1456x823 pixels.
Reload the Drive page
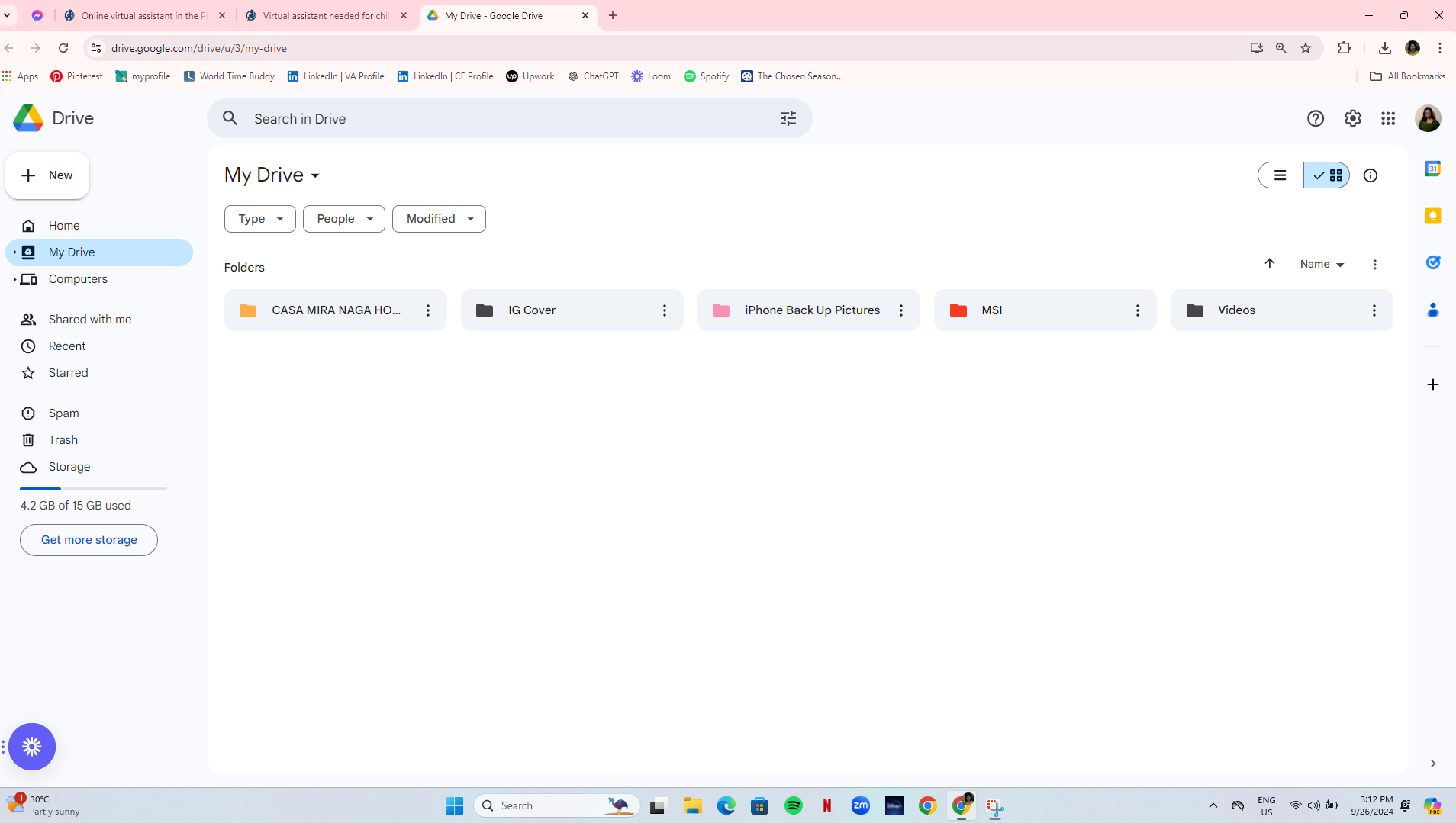click(x=63, y=48)
